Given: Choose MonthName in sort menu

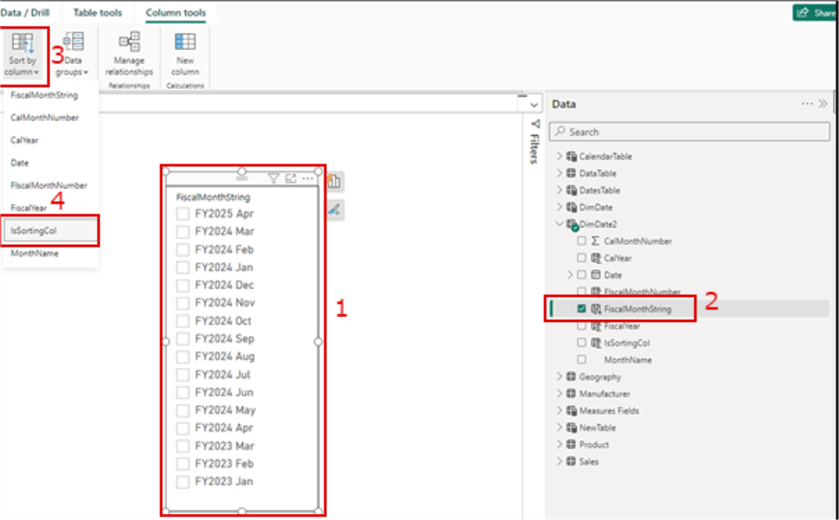Looking at the screenshot, I should pos(35,253).
